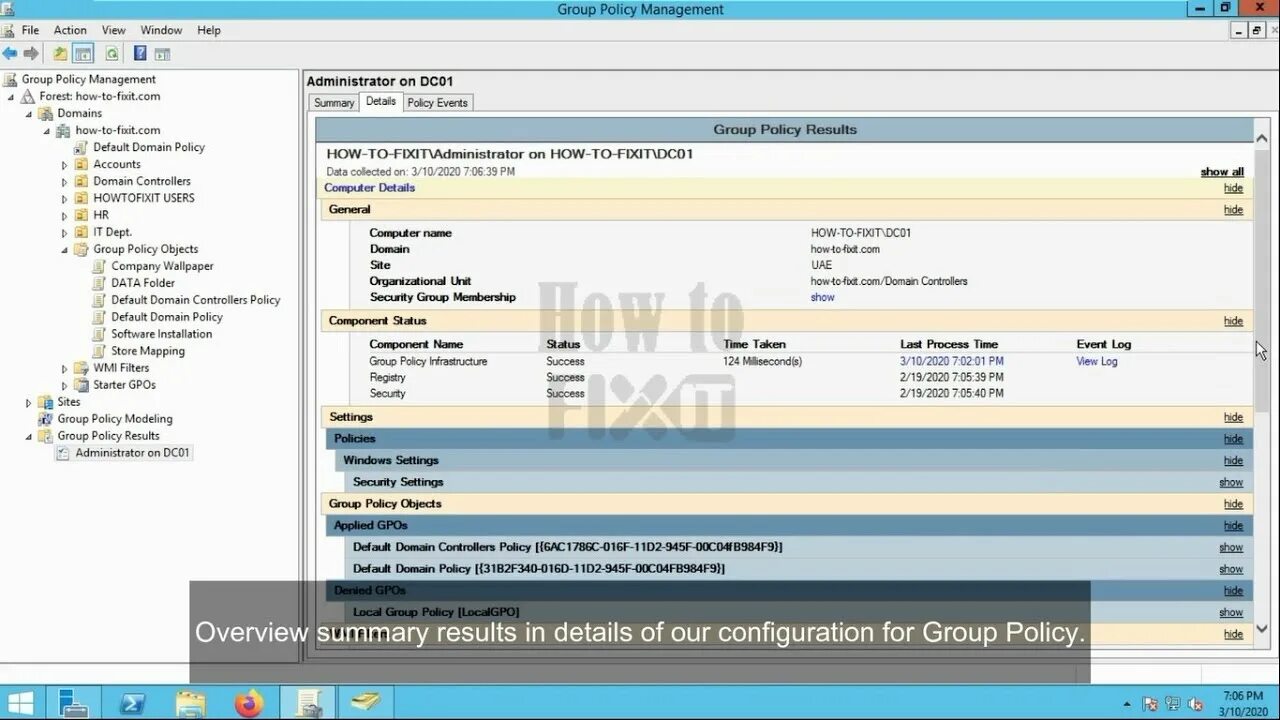Open the Window menu
The width and height of the screenshot is (1280, 720).
[x=161, y=30]
